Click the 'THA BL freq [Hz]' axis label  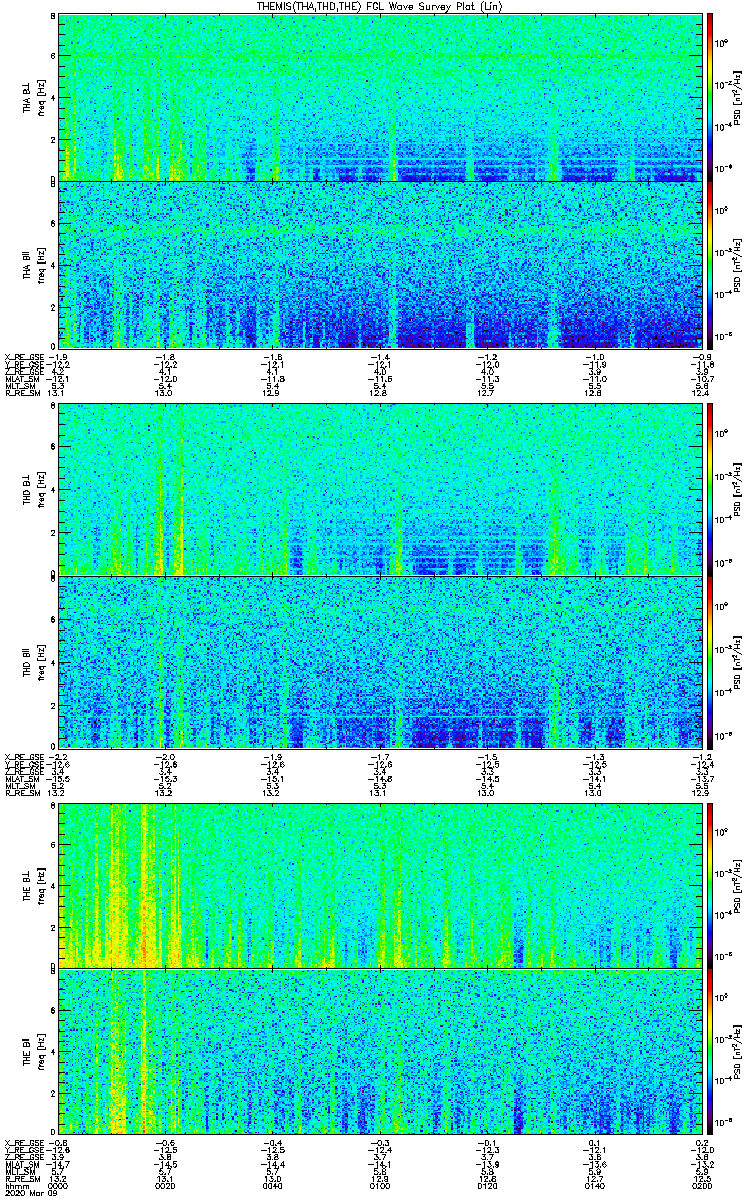(x=33, y=97)
